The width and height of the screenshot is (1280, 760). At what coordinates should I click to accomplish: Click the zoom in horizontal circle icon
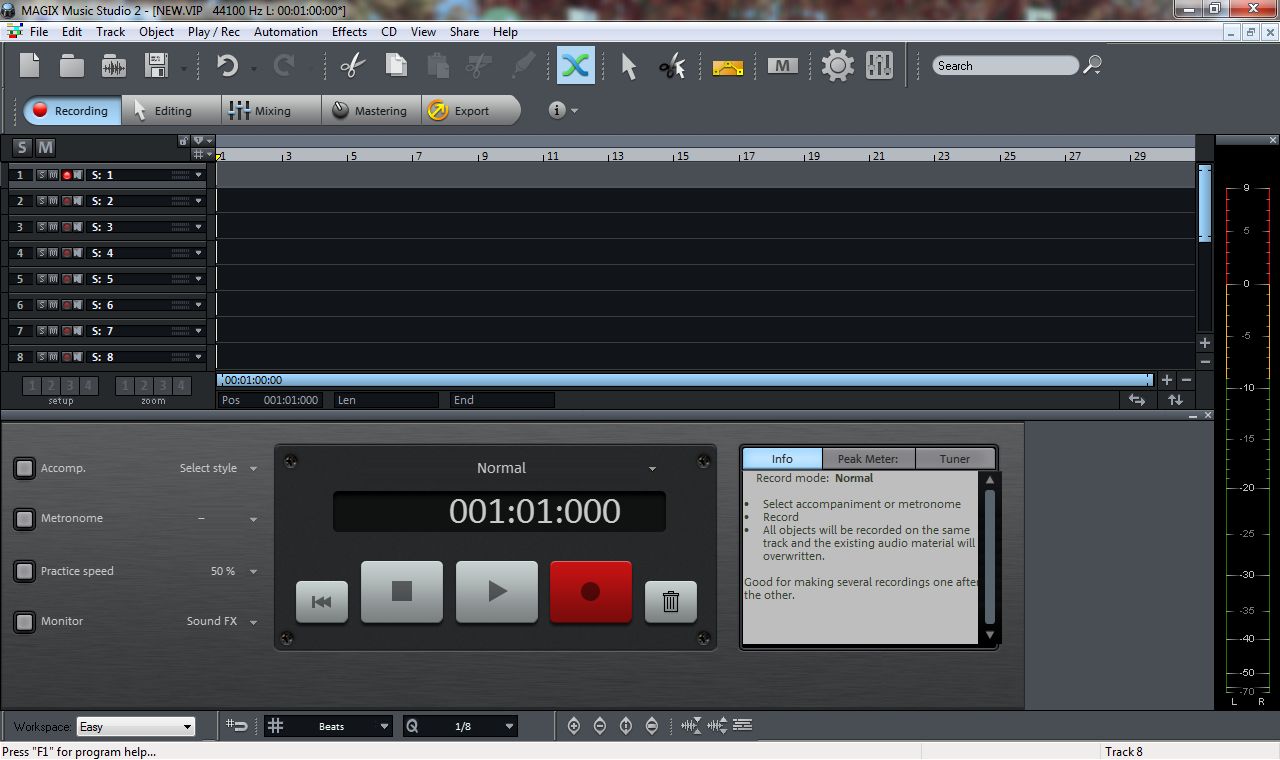pyautogui.click(x=574, y=726)
